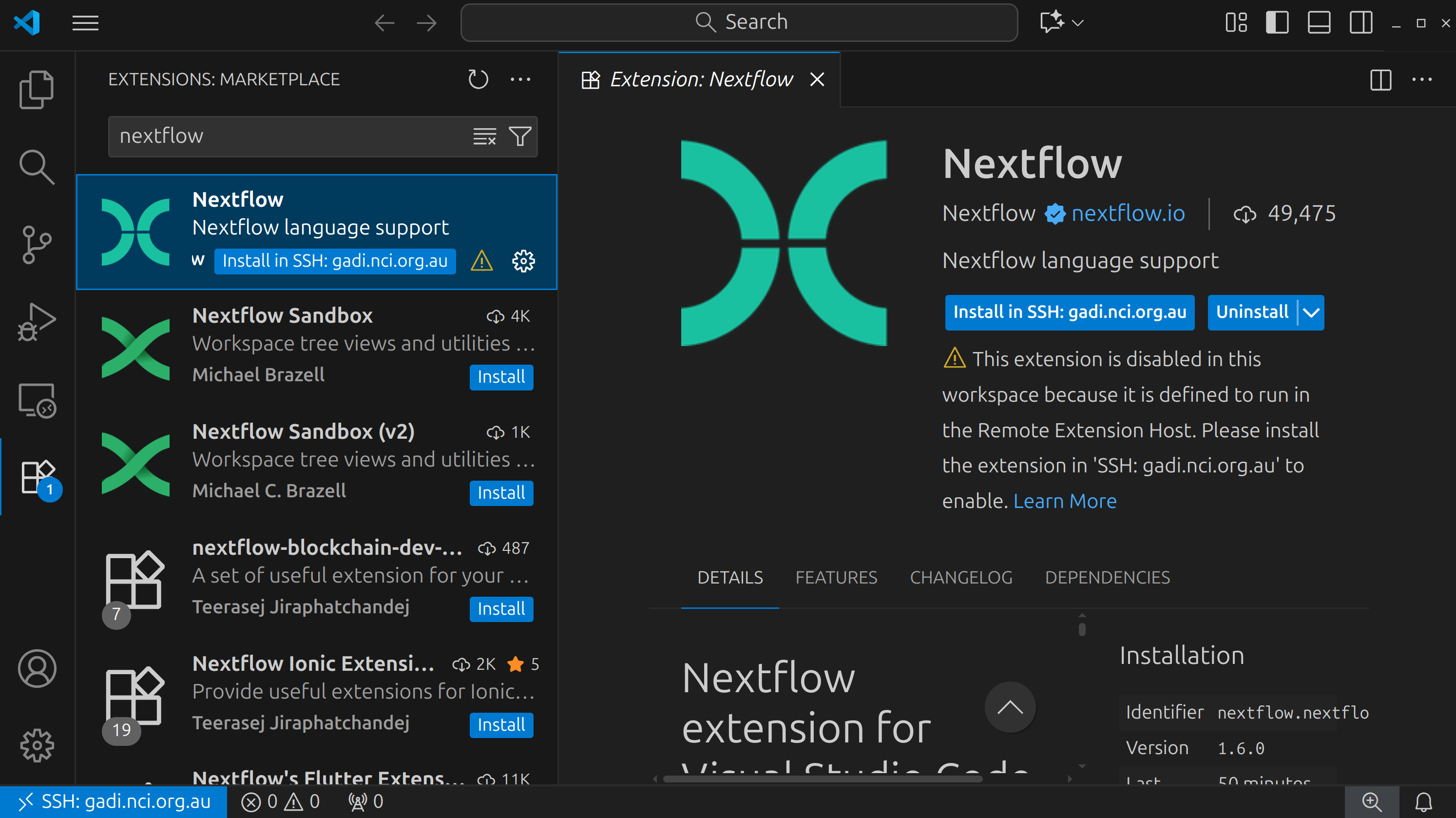Switch to the CHANGELOG tab
Image resolution: width=1456 pixels, height=818 pixels.
tap(961, 577)
